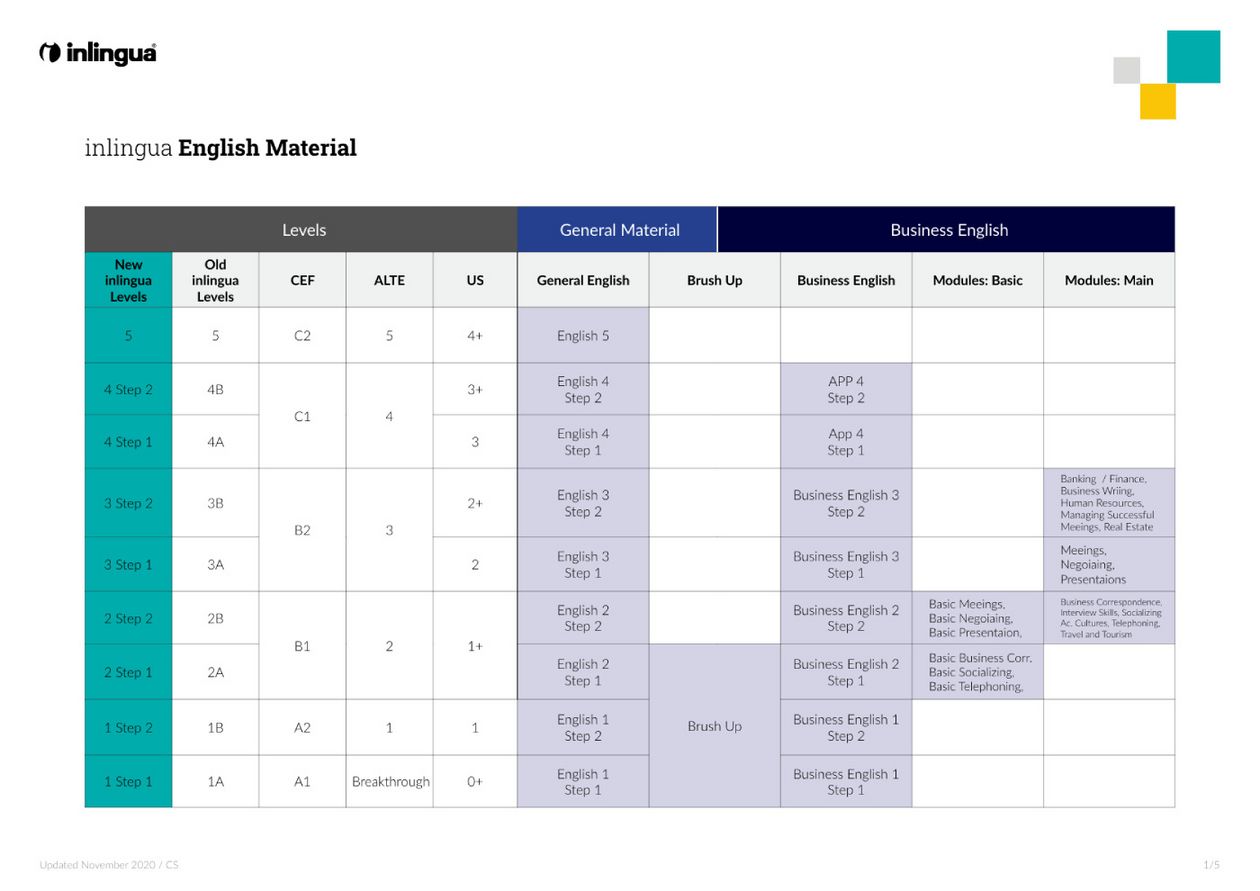Select the "App 4 Step 1" cell
The height and width of the screenshot is (891, 1260).
point(846,442)
